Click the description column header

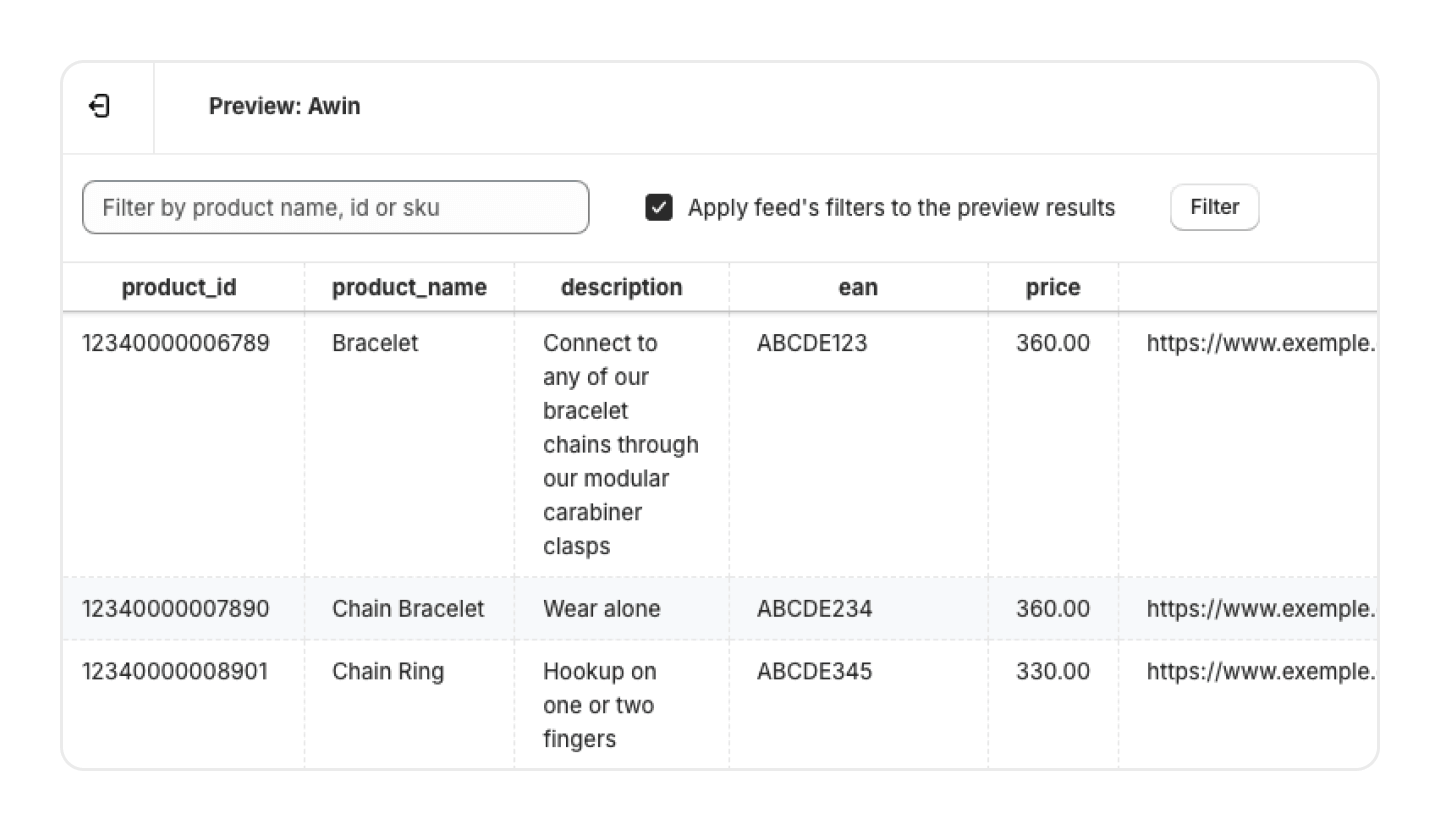point(621,288)
